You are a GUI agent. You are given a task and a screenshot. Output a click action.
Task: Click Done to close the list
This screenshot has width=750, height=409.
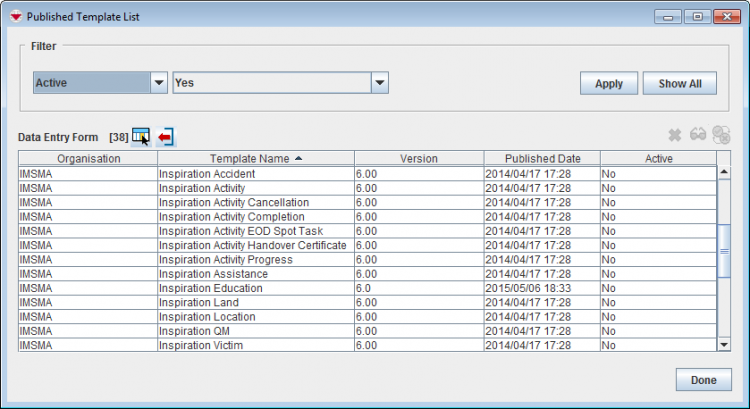[703, 380]
